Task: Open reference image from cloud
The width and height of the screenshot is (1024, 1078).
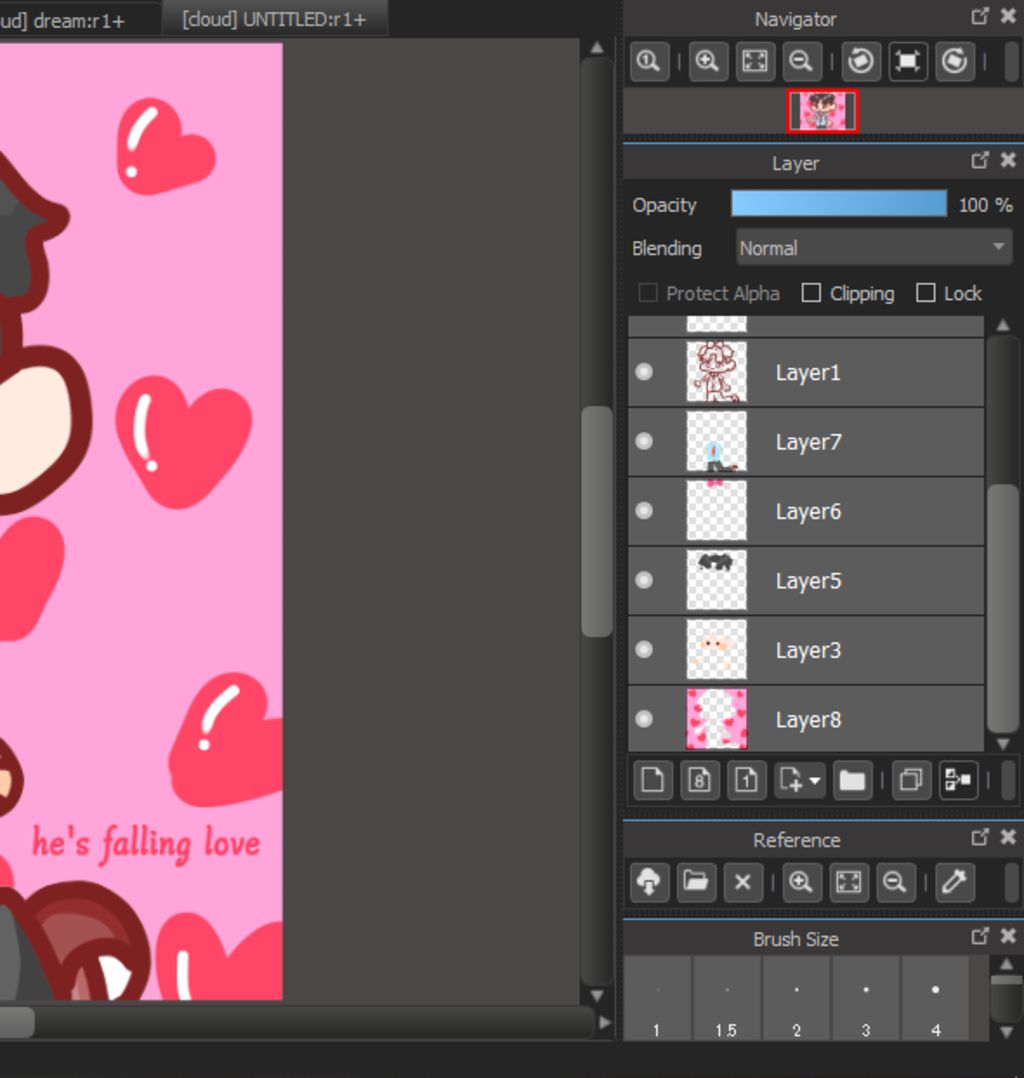Action: click(649, 882)
